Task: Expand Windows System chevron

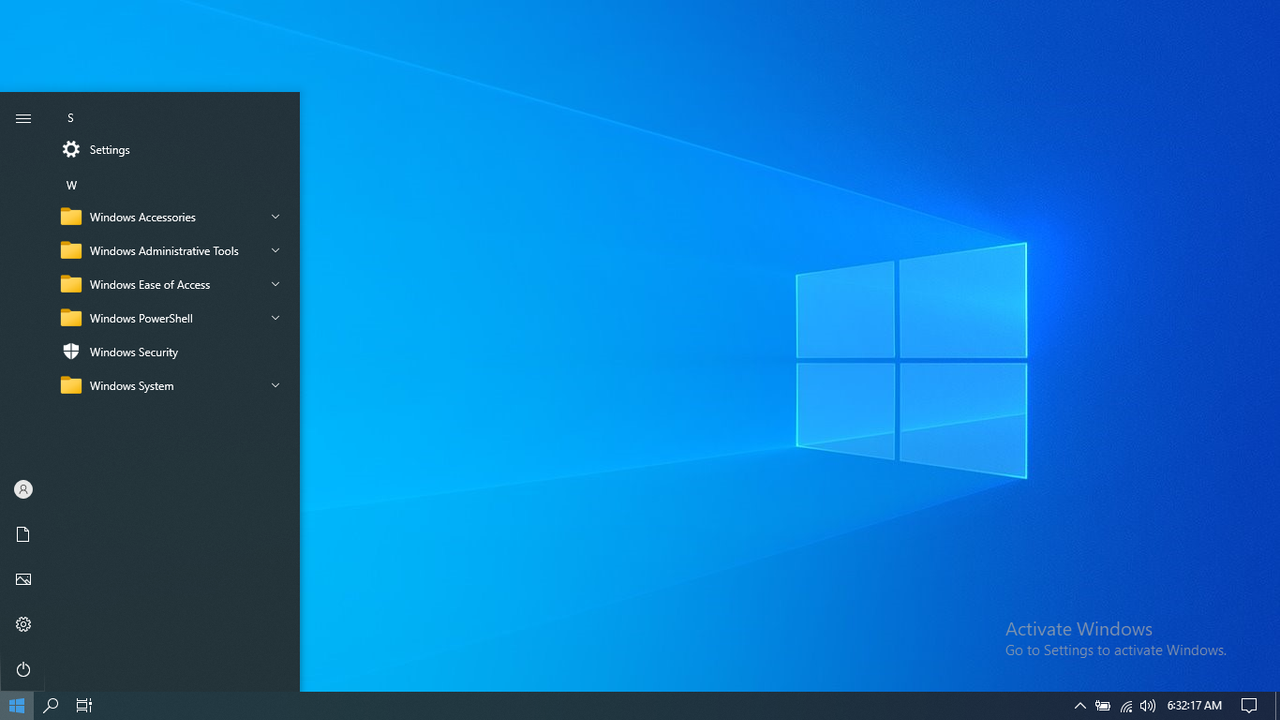Action: click(275, 385)
